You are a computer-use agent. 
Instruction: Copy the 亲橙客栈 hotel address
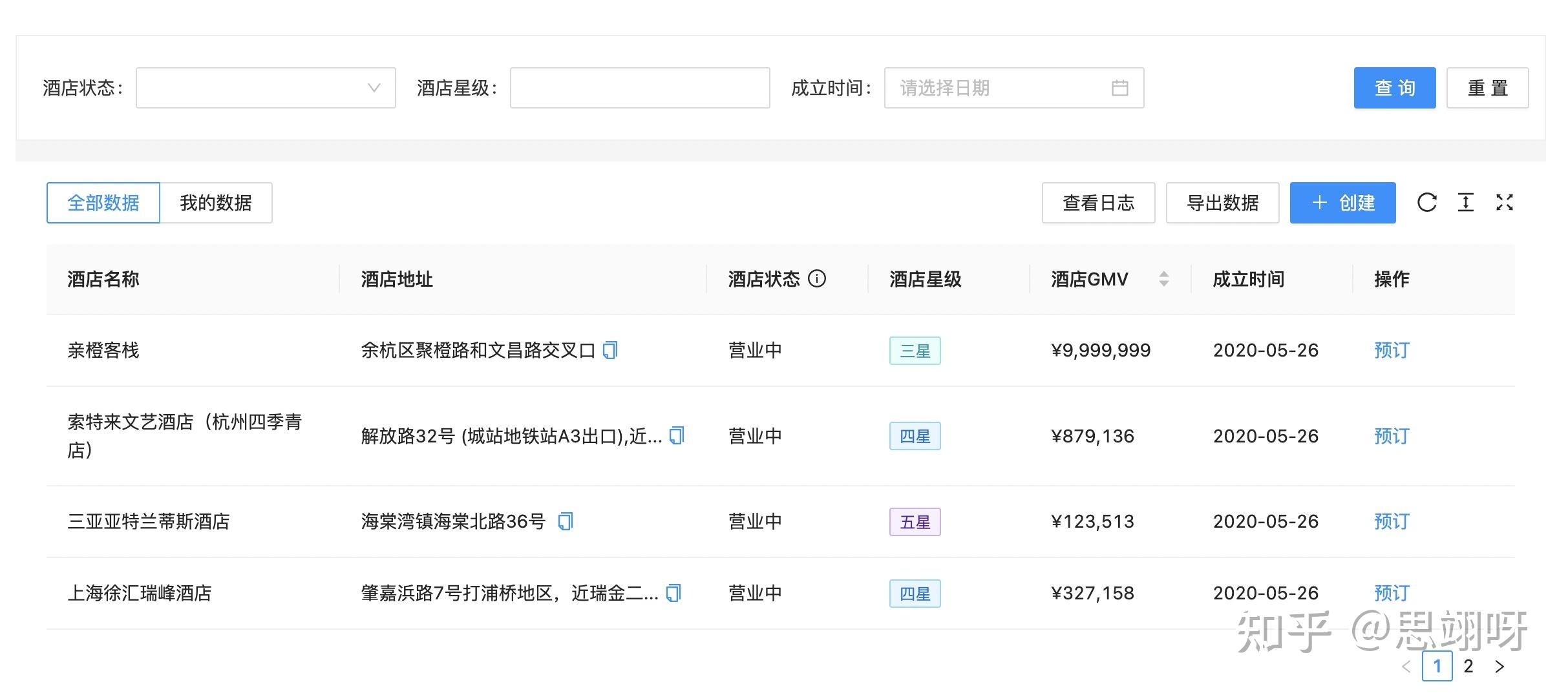point(610,350)
